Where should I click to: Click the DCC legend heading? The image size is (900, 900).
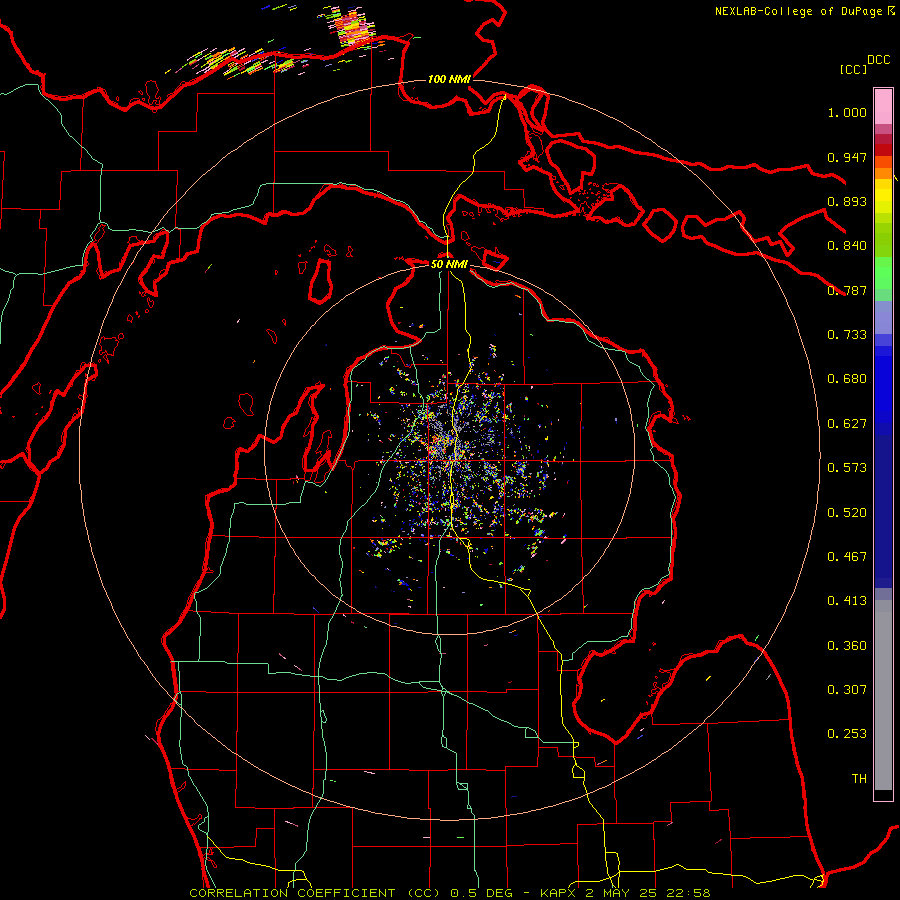pos(878,60)
